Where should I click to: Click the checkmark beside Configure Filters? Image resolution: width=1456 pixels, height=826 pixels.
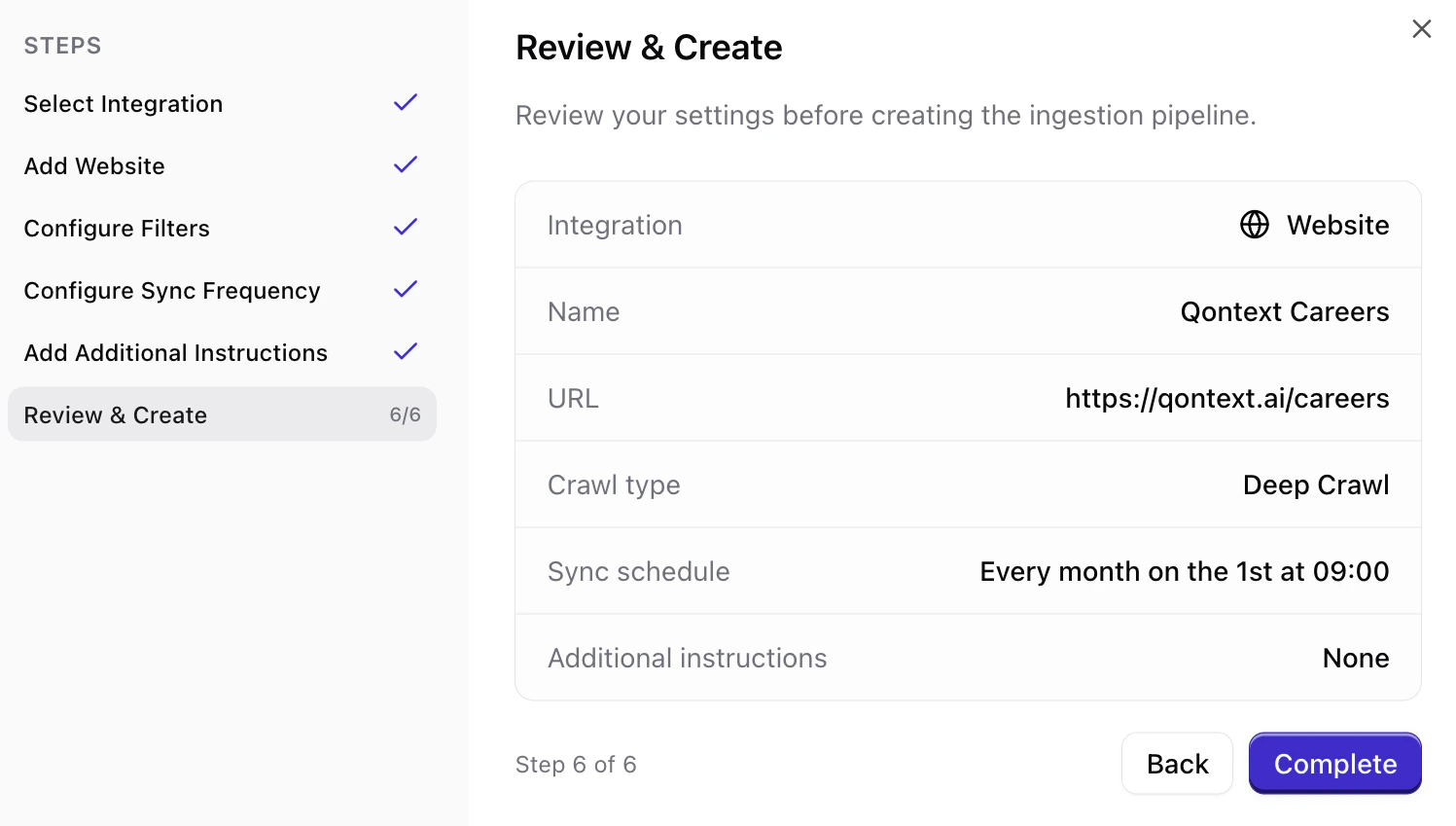pos(405,227)
